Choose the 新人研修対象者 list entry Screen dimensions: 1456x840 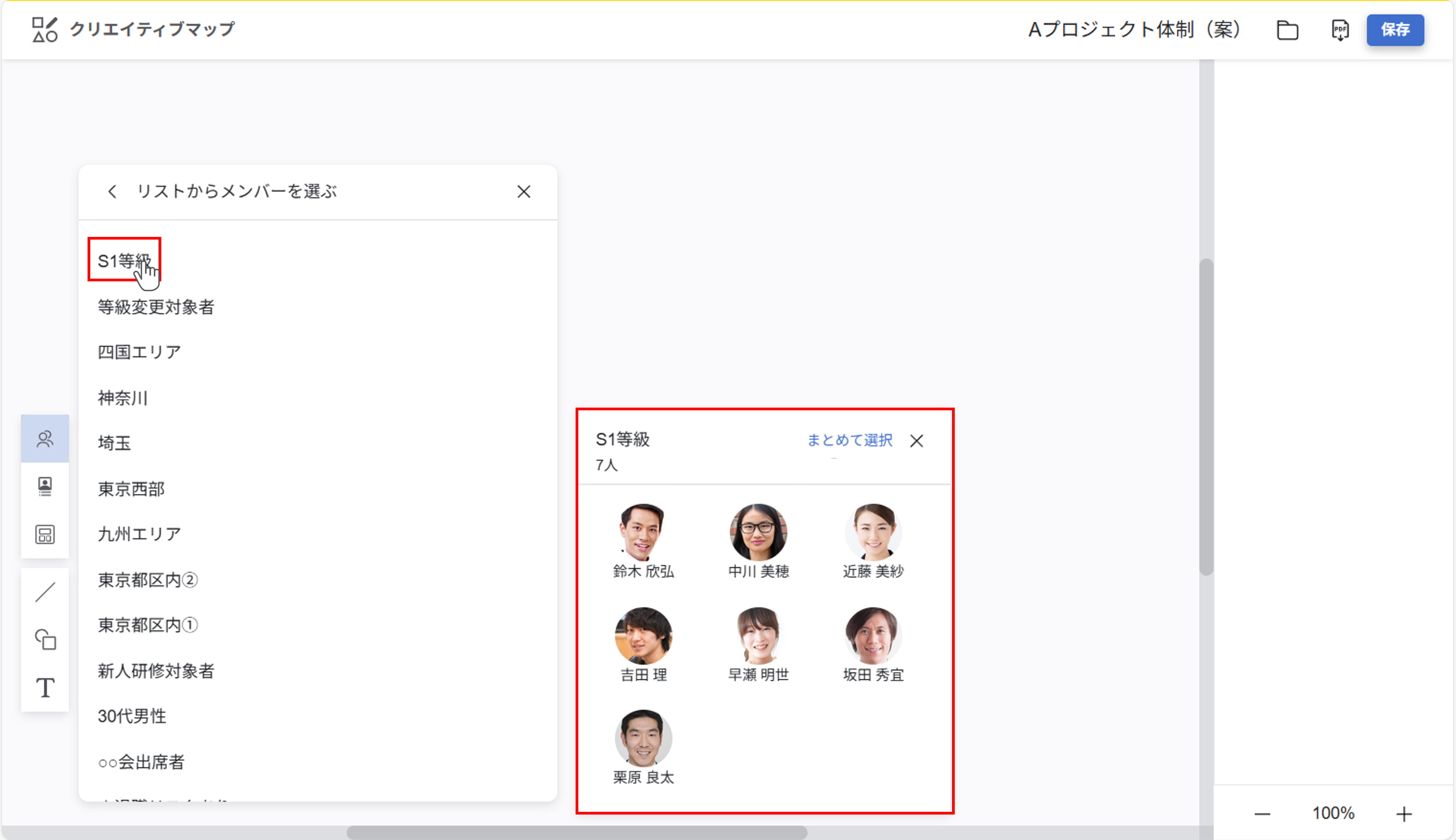coord(156,671)
